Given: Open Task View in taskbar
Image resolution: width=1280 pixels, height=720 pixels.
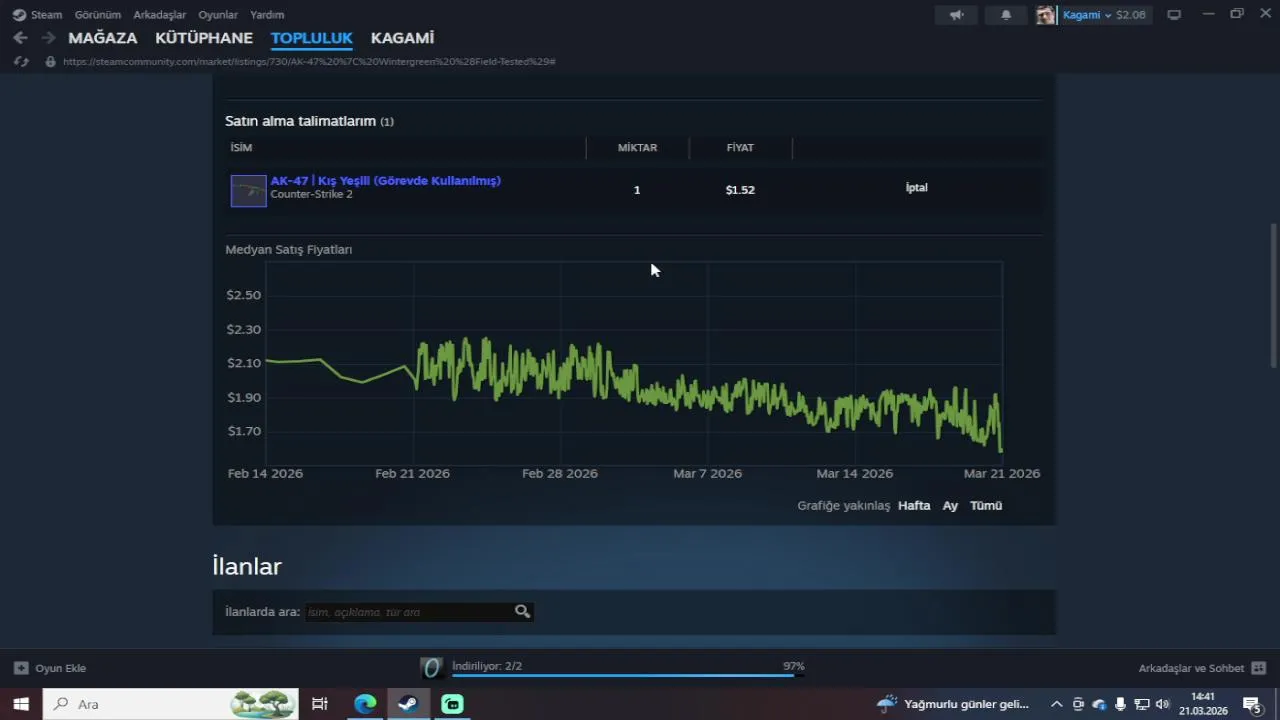Looking at the screenshot, I should (320, 704).
